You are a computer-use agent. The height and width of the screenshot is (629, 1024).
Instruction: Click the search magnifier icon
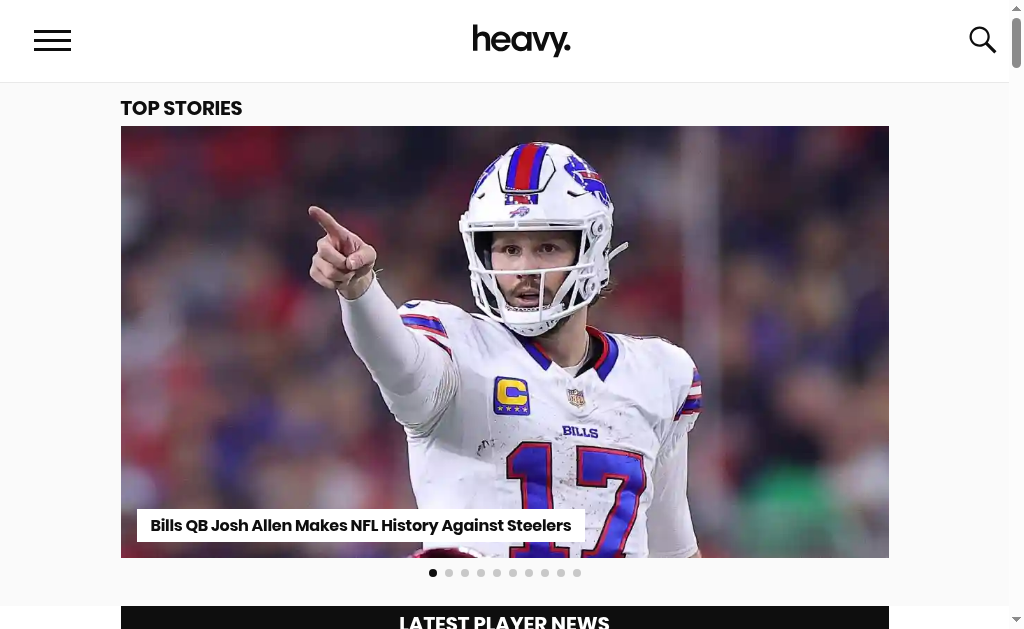coord(982,40)
